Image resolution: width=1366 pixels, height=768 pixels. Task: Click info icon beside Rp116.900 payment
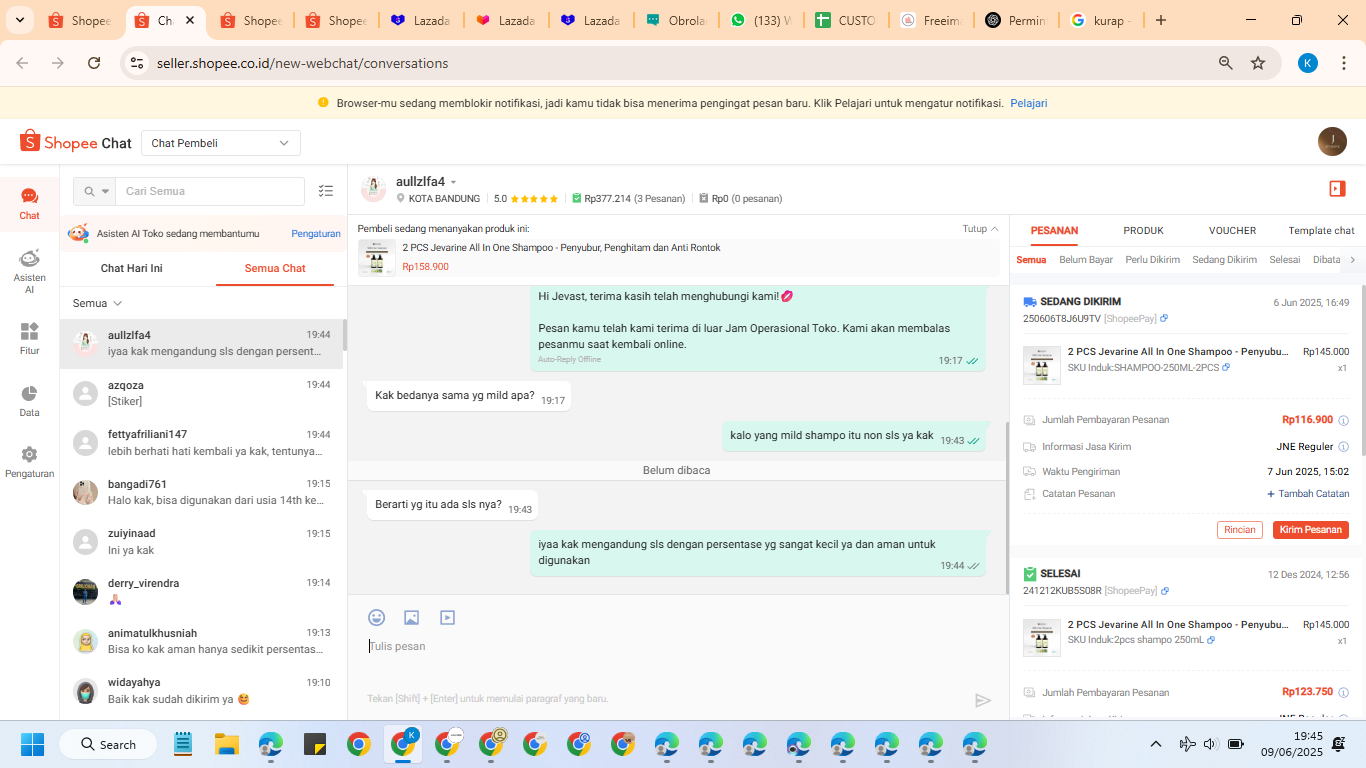(1344, 420)
